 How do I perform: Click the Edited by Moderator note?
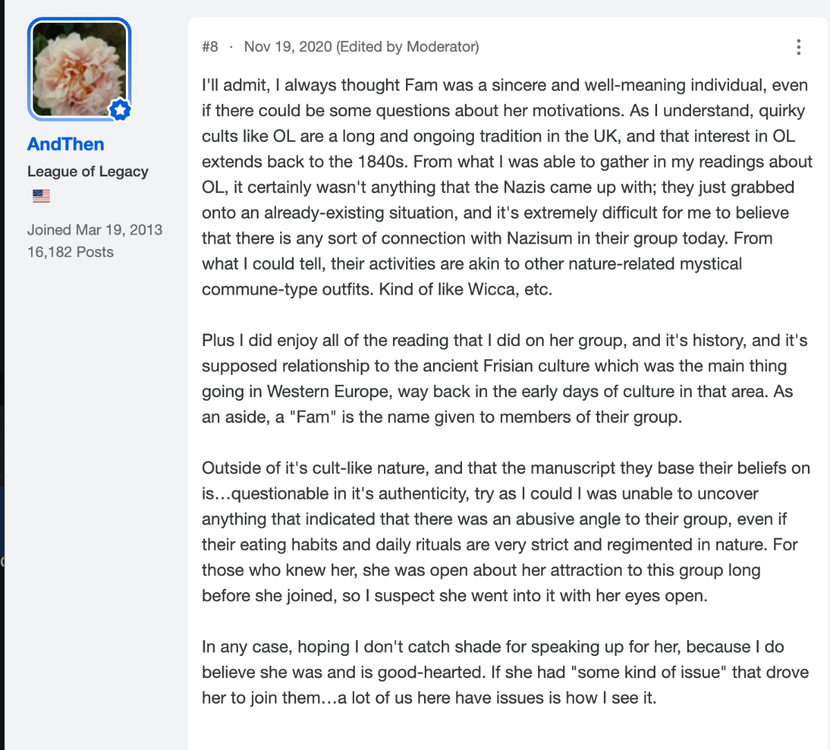pos(408,47)
